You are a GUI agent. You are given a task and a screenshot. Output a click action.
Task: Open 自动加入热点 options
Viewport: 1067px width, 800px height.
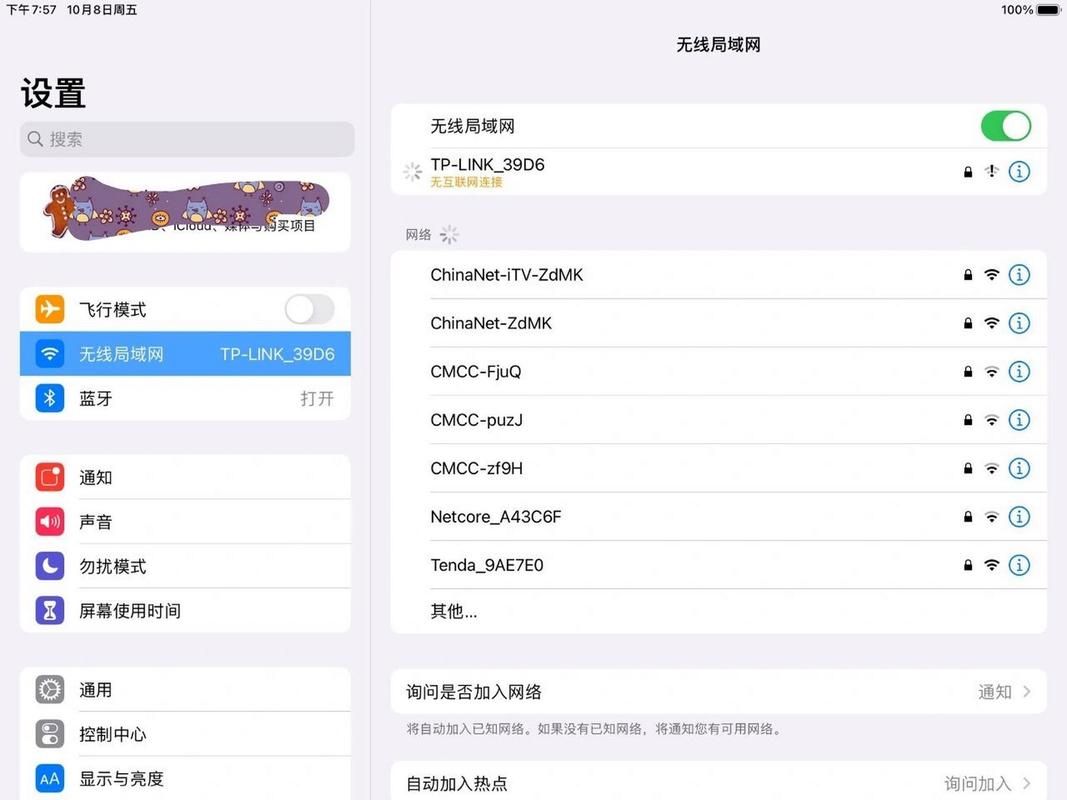pyautogui.click(x=718, y=783)
